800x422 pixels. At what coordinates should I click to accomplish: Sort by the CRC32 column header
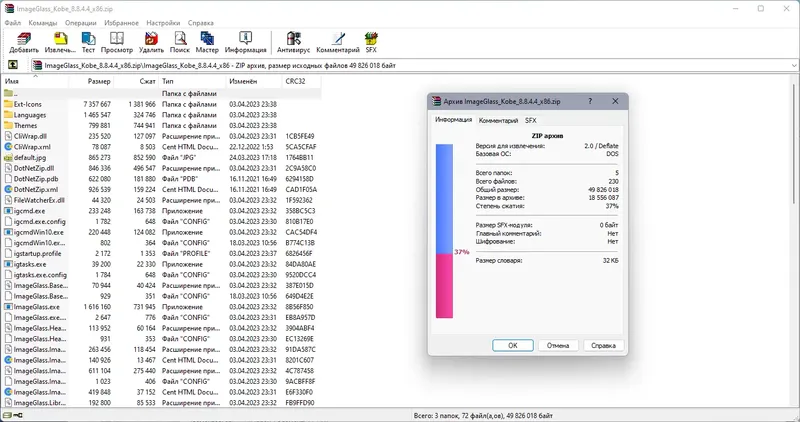301,81
